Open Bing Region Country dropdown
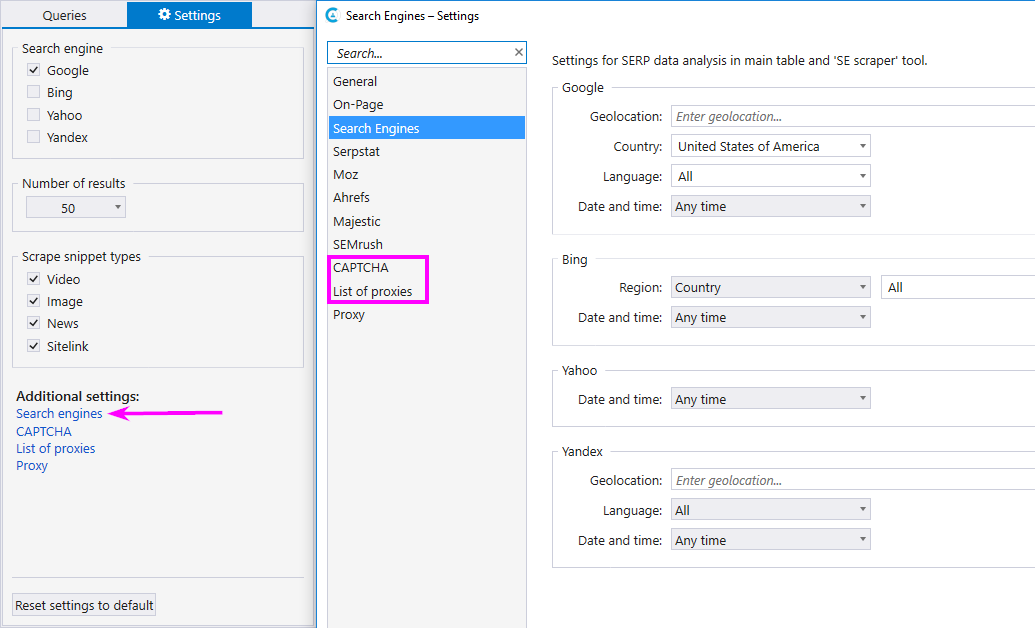The width and height of the screenshot is (1035, 628). [770, 287]
